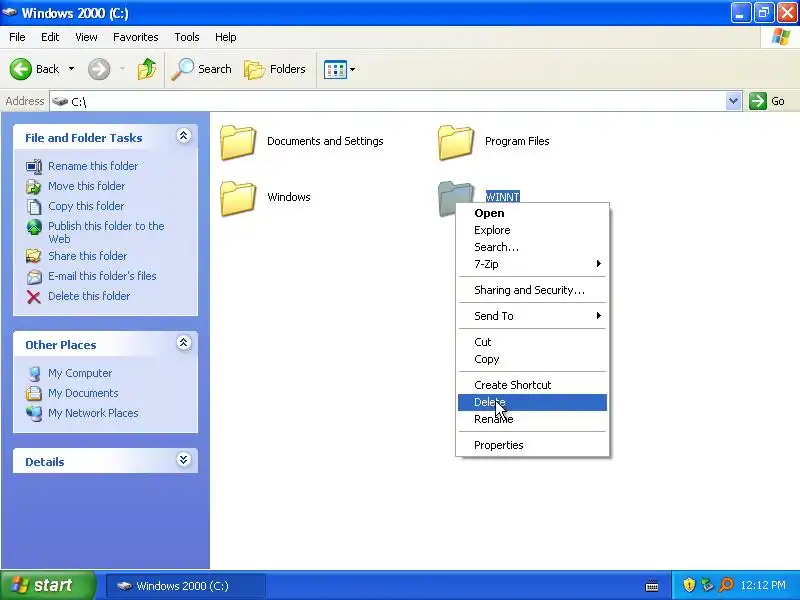This screenshot has width=800, height=600.
Task: Click the security shield tray icon
Action: tap(689, 585)
